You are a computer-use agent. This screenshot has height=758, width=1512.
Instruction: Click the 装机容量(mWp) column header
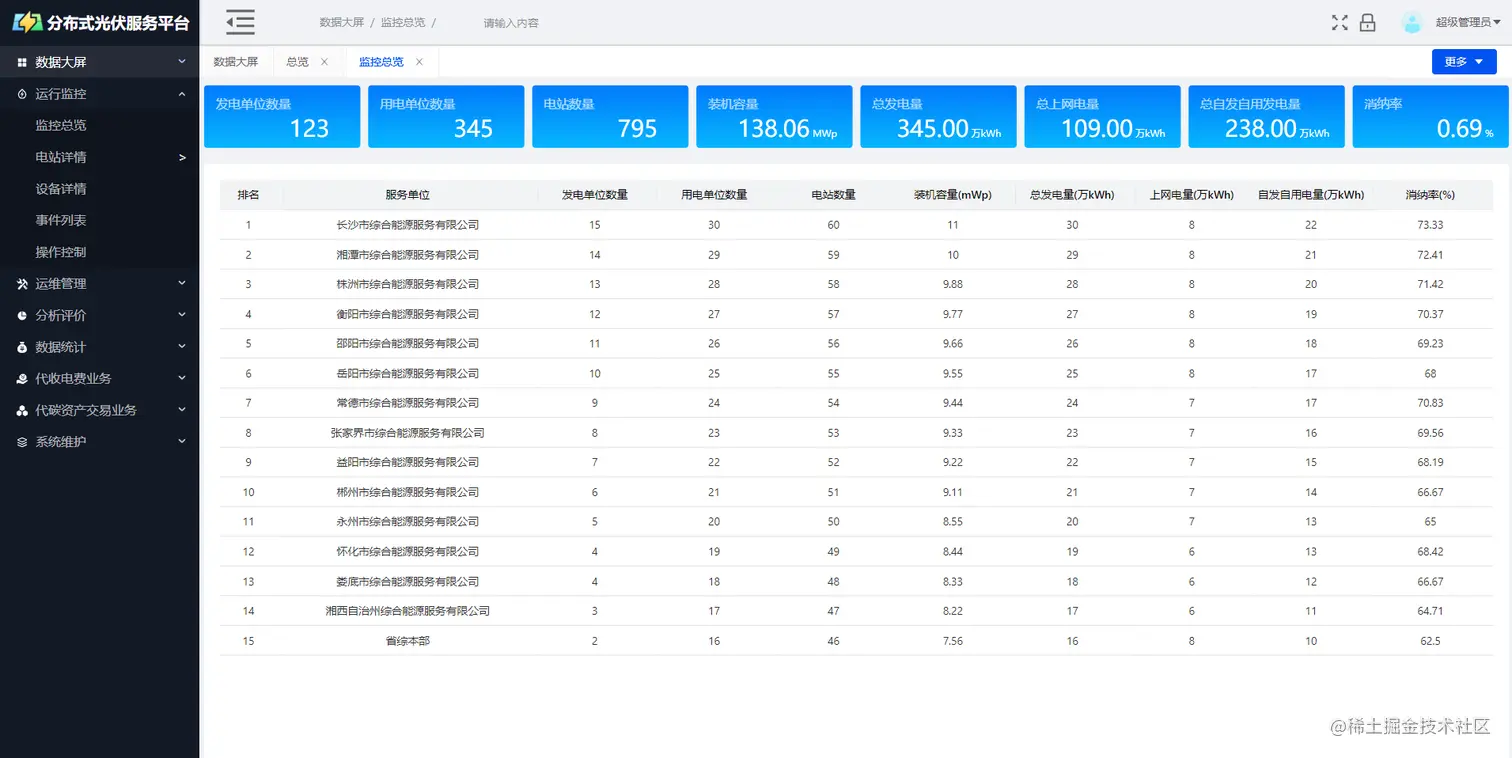coord(953,195)
